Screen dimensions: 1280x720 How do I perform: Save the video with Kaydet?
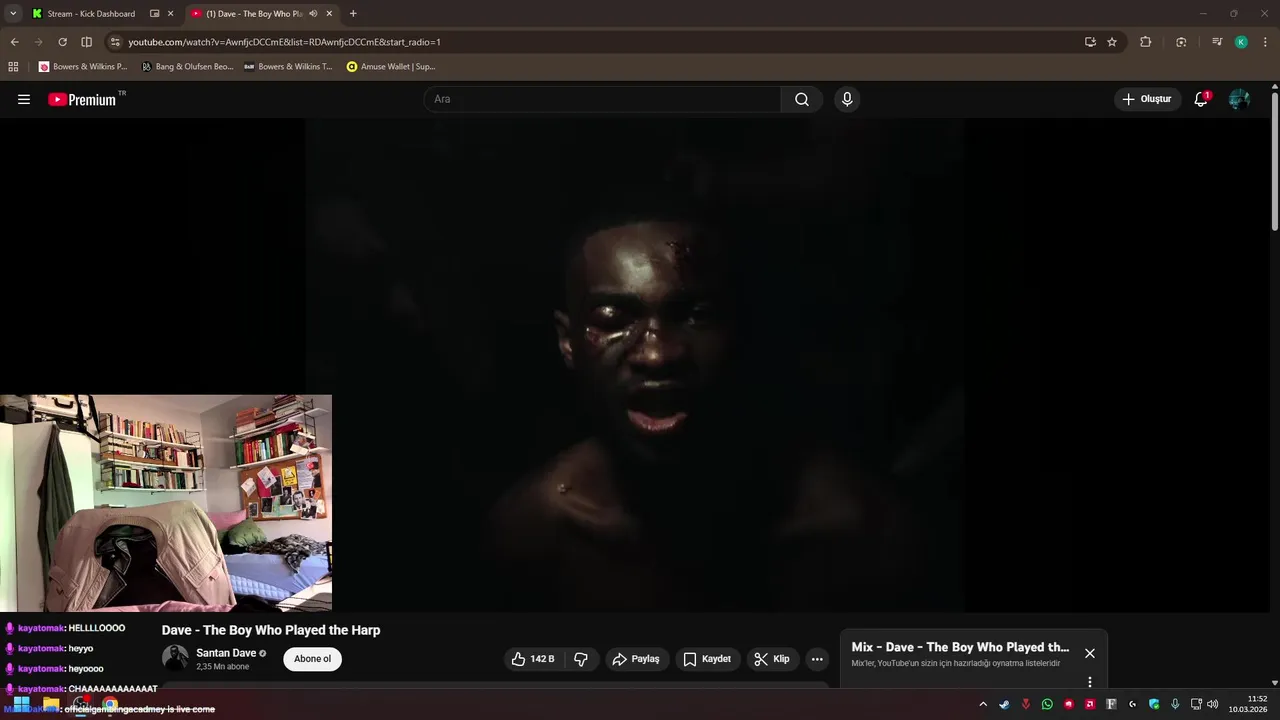(x=707, y=659)
